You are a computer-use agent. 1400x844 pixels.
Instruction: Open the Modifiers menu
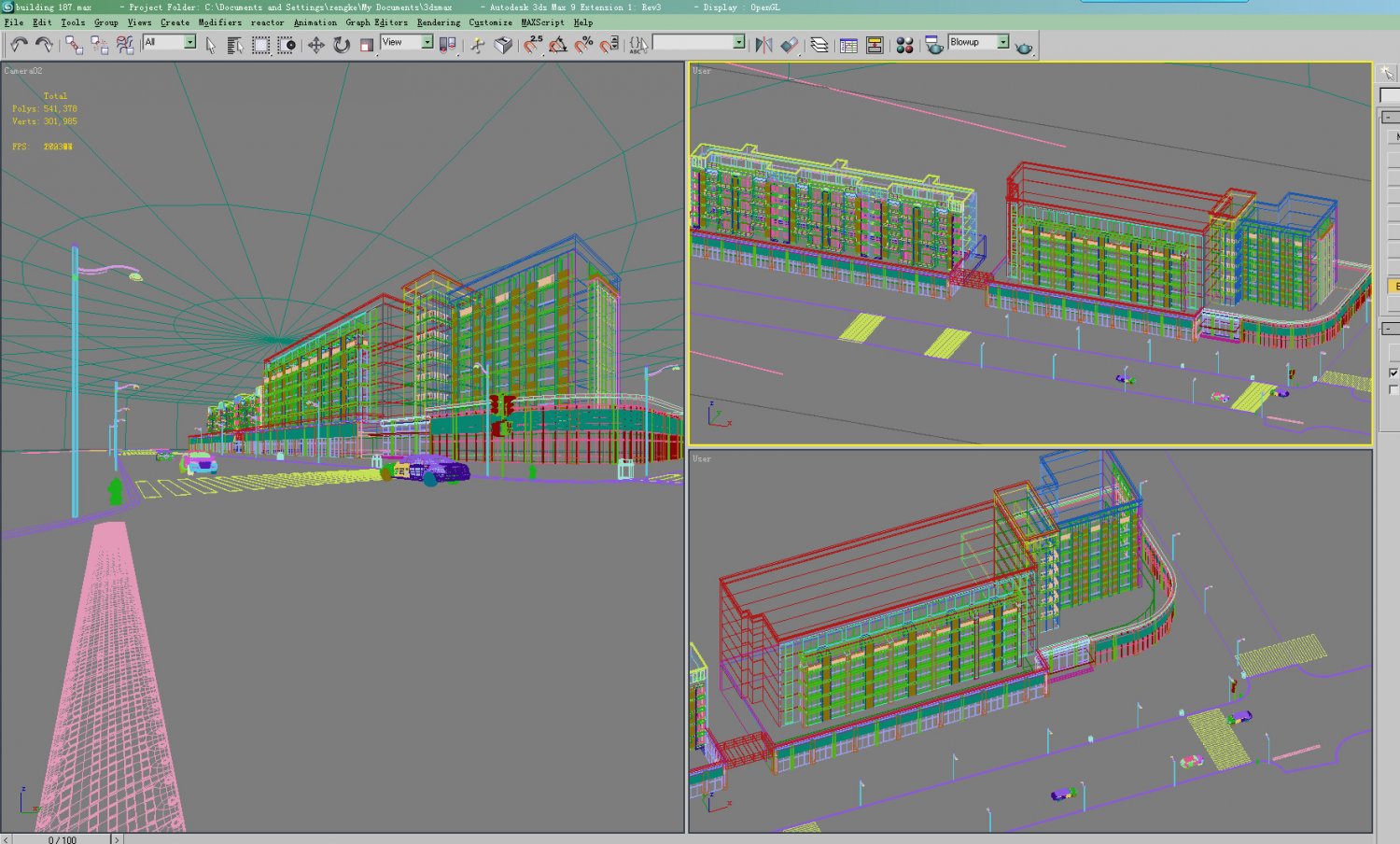[219, 22]
